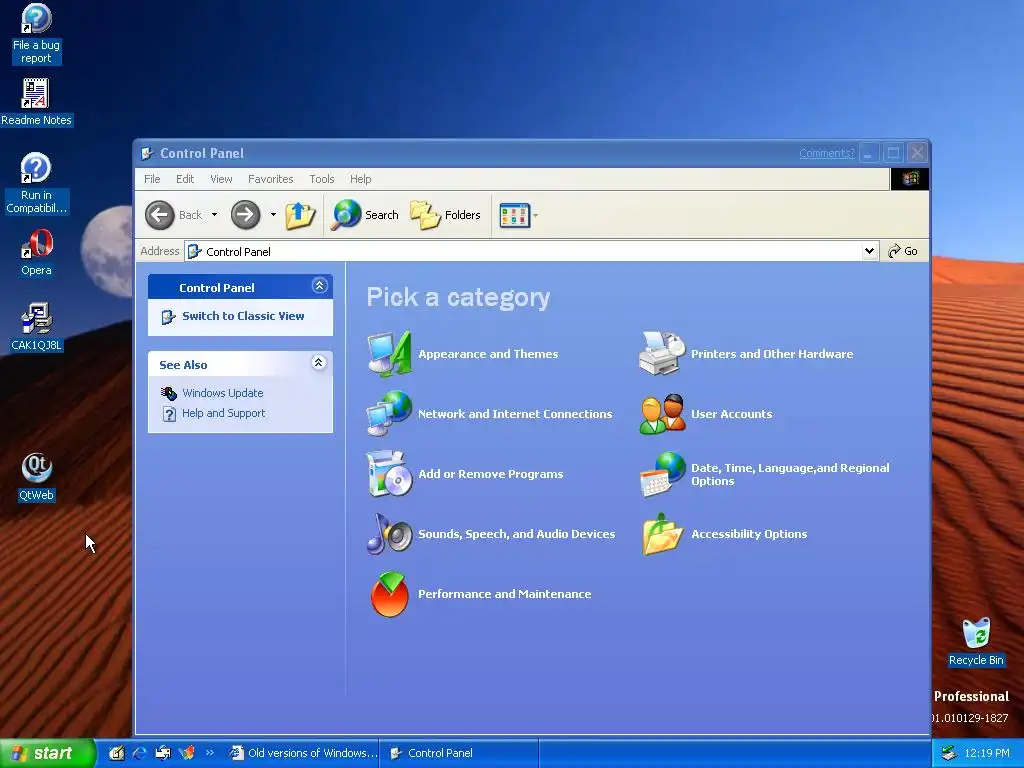1024x768 pixels.
Task: Click the system tray network icon
Action: pos(949,753)
